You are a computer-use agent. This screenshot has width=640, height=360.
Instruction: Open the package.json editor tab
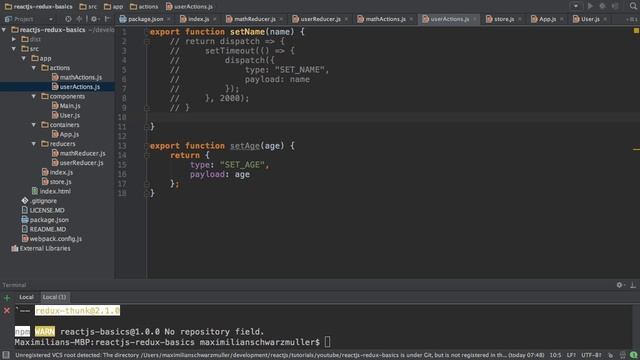(145, 19)
